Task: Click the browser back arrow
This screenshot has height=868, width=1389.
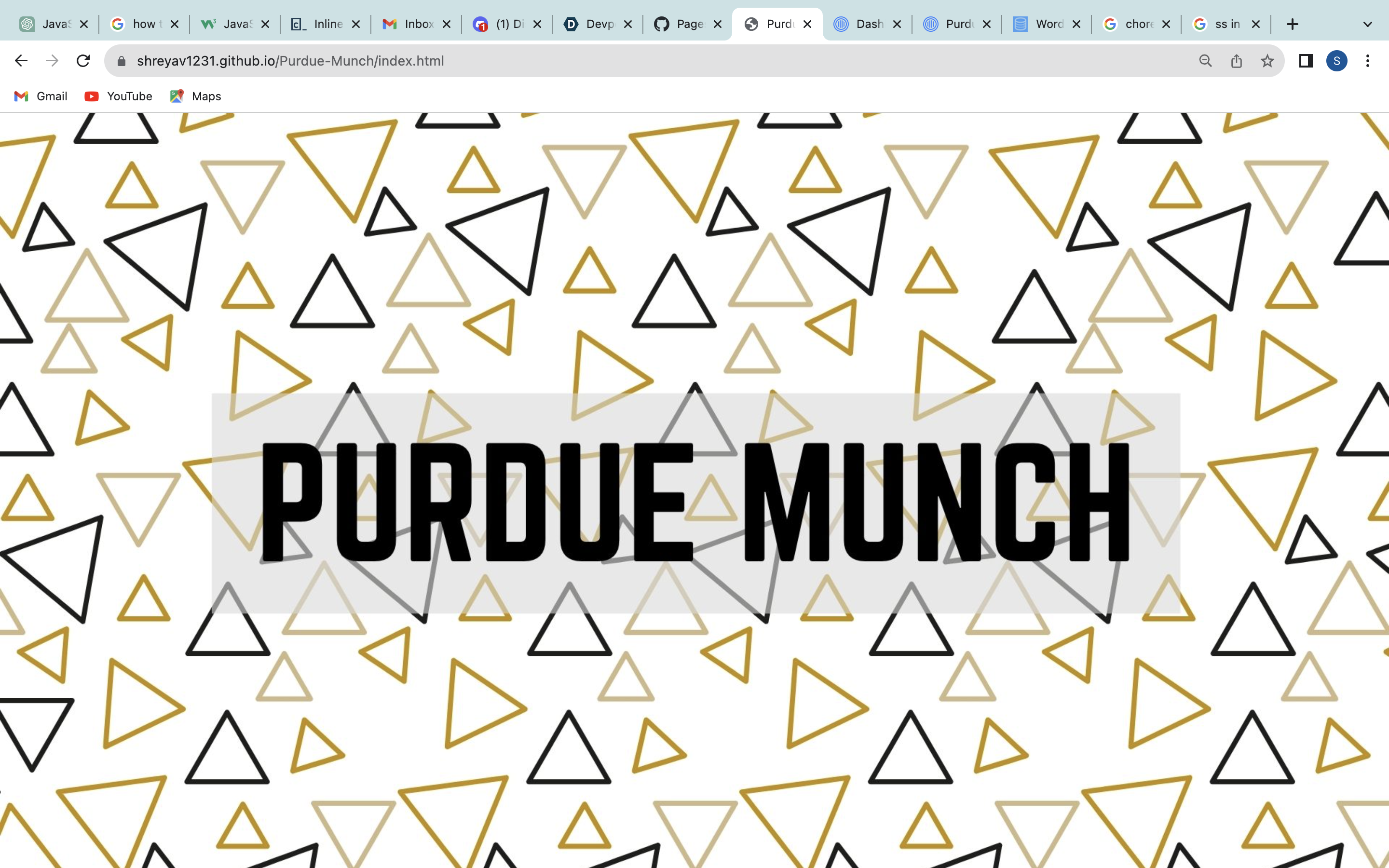Action: [21, 61]
